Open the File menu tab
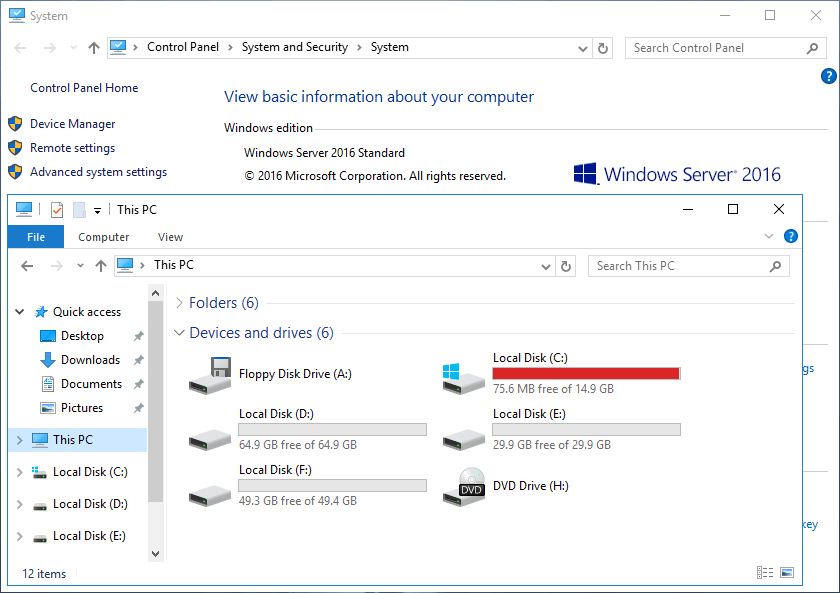 (35, 237)
